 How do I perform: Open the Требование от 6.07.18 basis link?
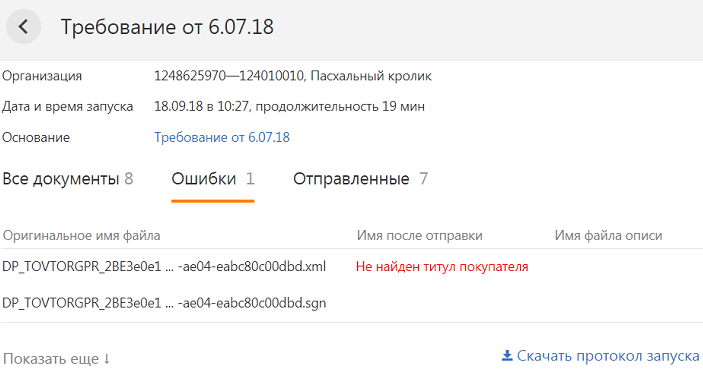pos(222,137)
